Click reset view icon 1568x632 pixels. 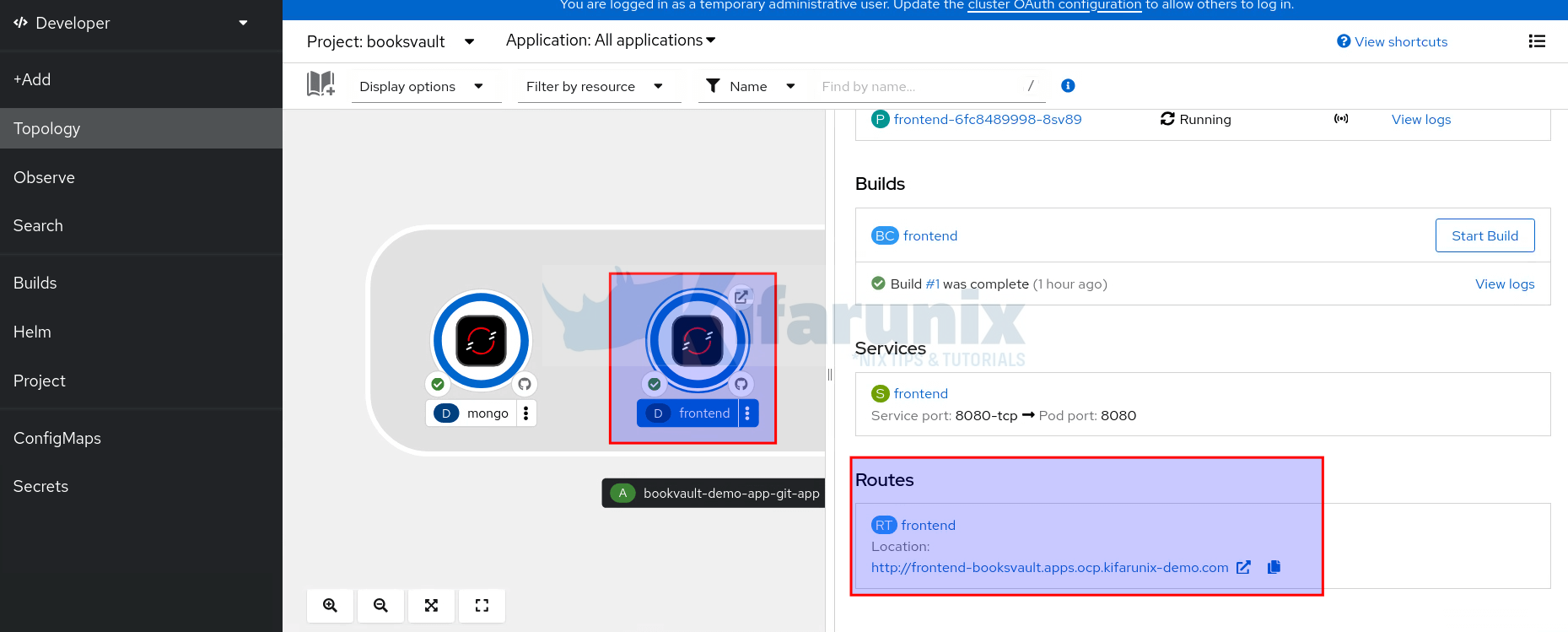click(482, 605)
